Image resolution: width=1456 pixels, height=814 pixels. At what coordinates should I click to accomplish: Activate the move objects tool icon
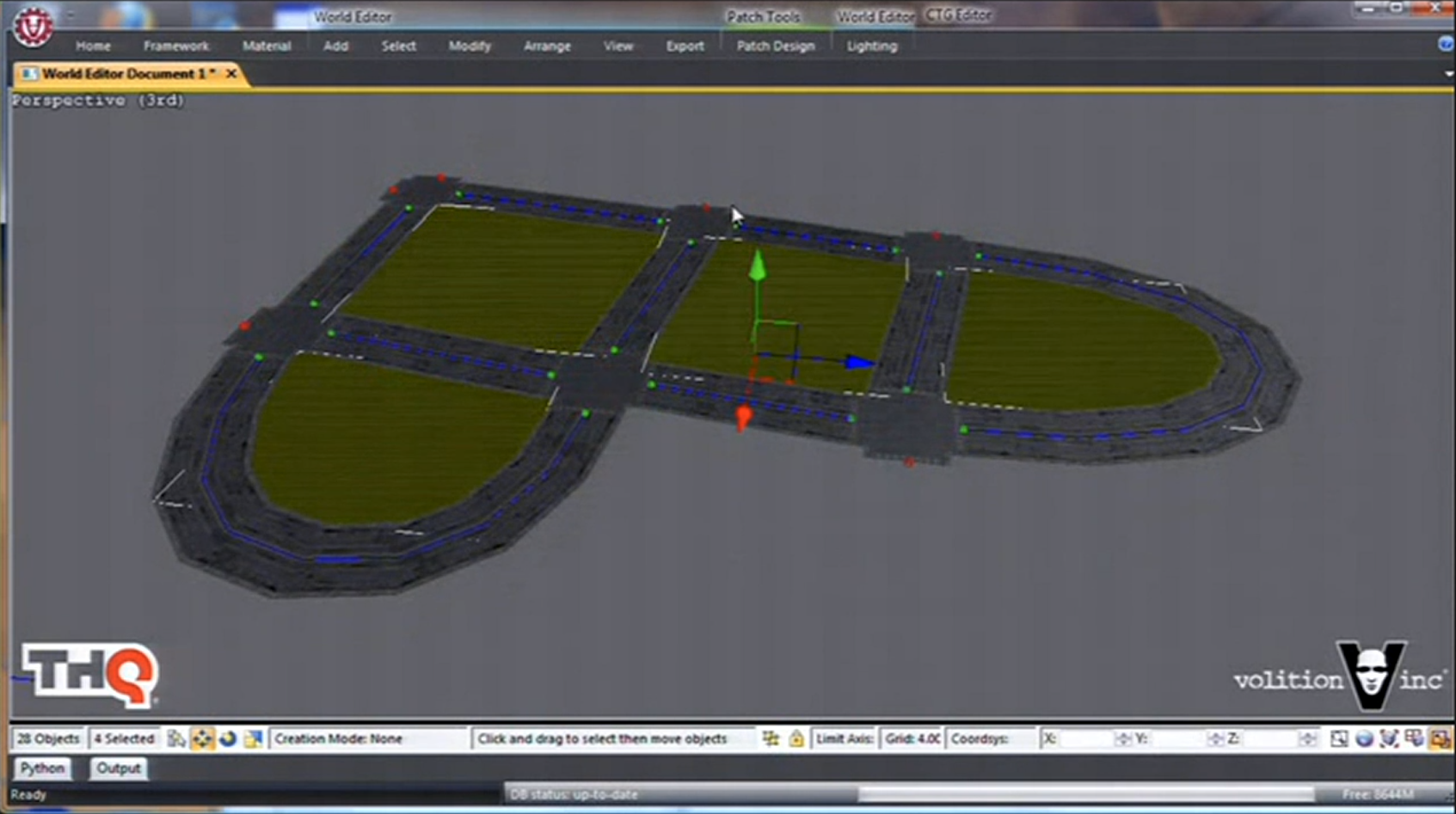click(x=202, y=738)
